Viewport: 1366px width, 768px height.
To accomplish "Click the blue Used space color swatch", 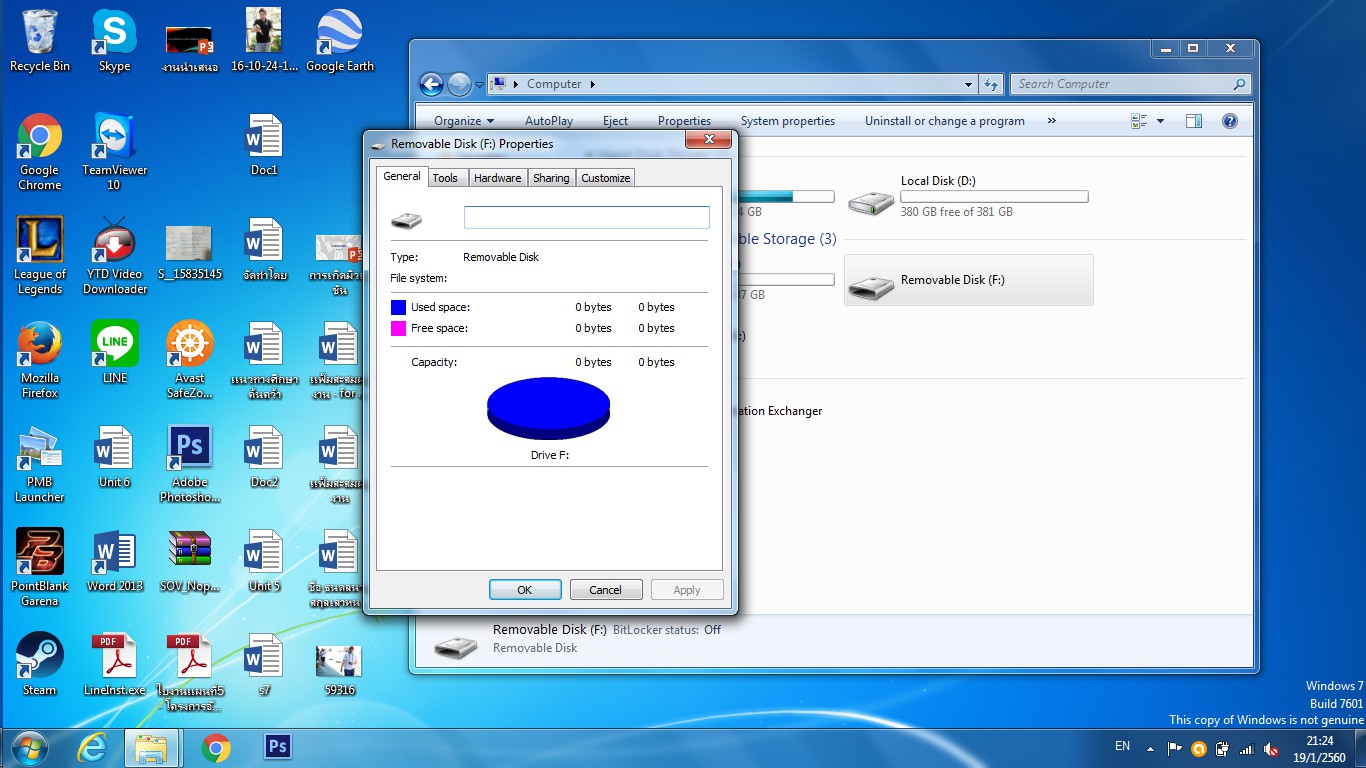I will click(x=398, y=307).
